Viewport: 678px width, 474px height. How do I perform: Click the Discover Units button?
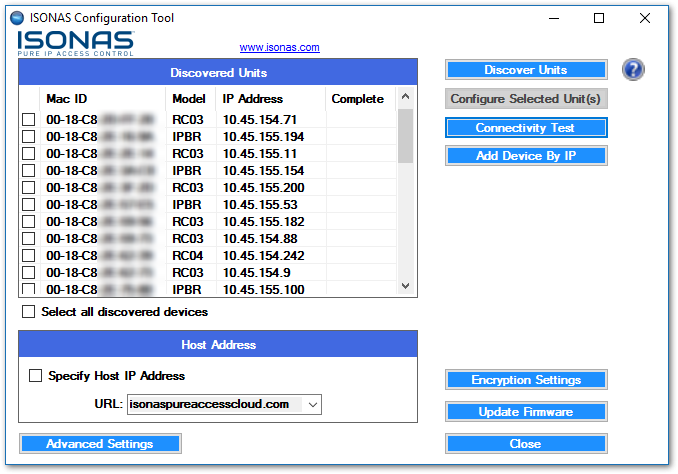click(526, 70)
